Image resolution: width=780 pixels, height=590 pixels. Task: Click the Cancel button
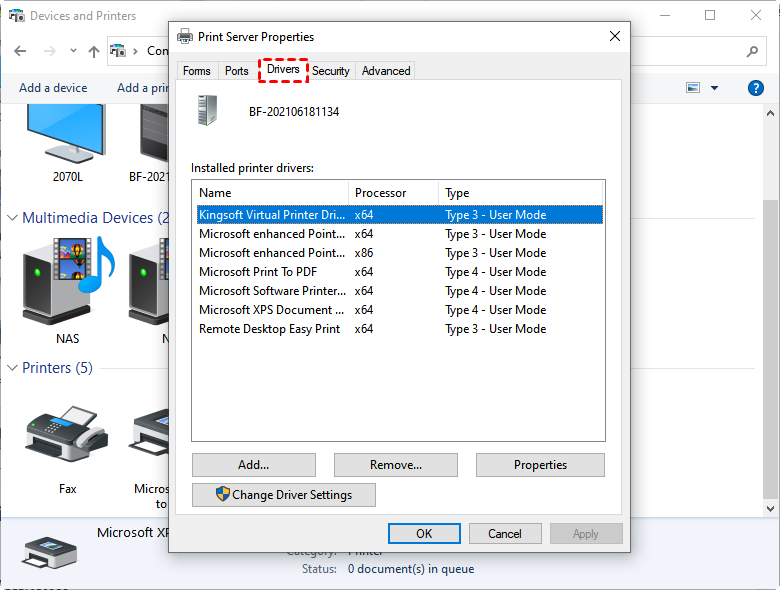pos(505,534)
